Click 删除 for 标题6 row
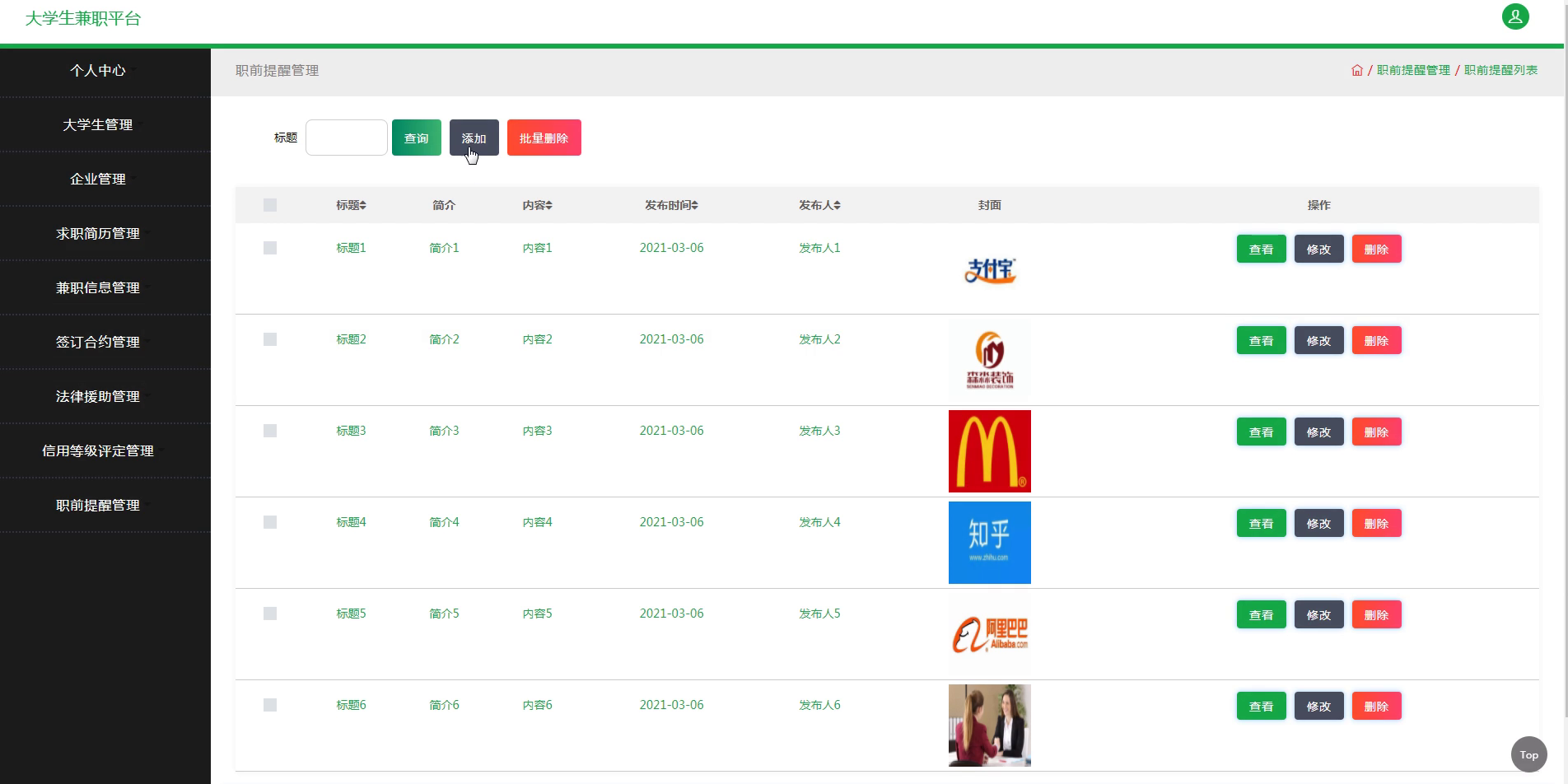 pyautogui.click(x=1377, y=707)
